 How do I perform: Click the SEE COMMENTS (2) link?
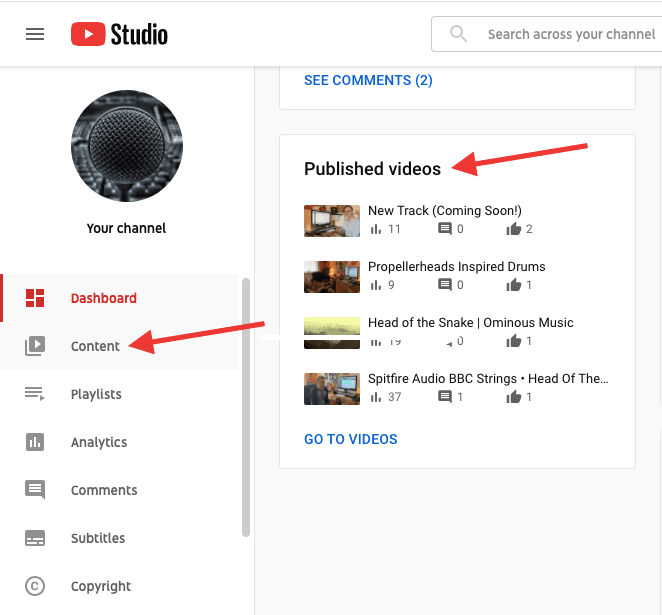point(368,80)
